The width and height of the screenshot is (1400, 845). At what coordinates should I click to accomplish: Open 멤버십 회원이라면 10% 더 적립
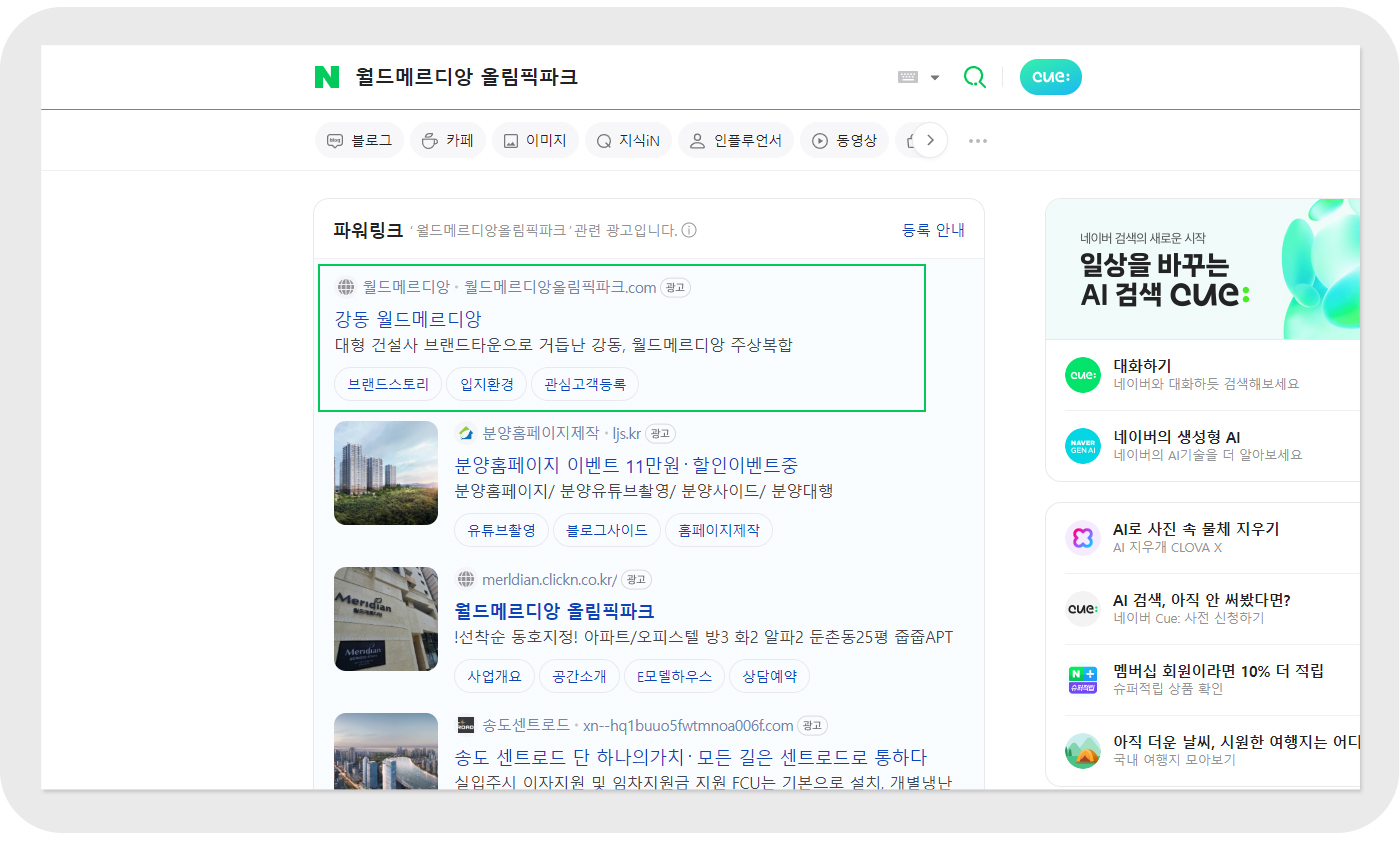(x=1218, y=671)
